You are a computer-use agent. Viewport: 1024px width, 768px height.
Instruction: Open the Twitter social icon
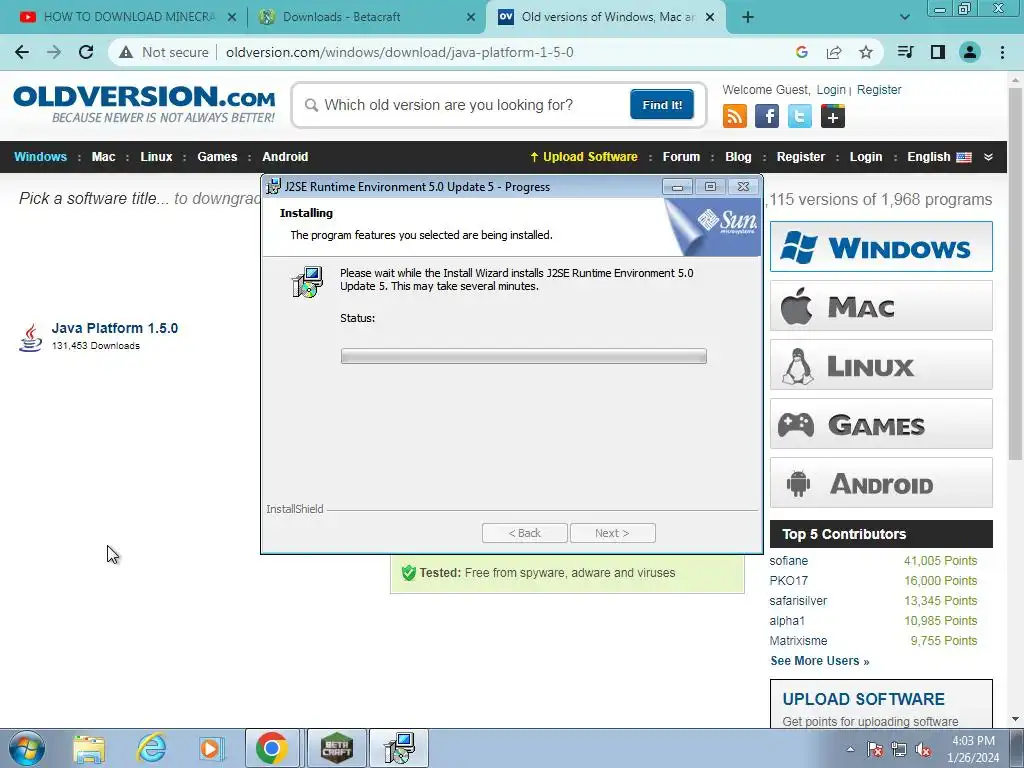[x=799, y=116]
